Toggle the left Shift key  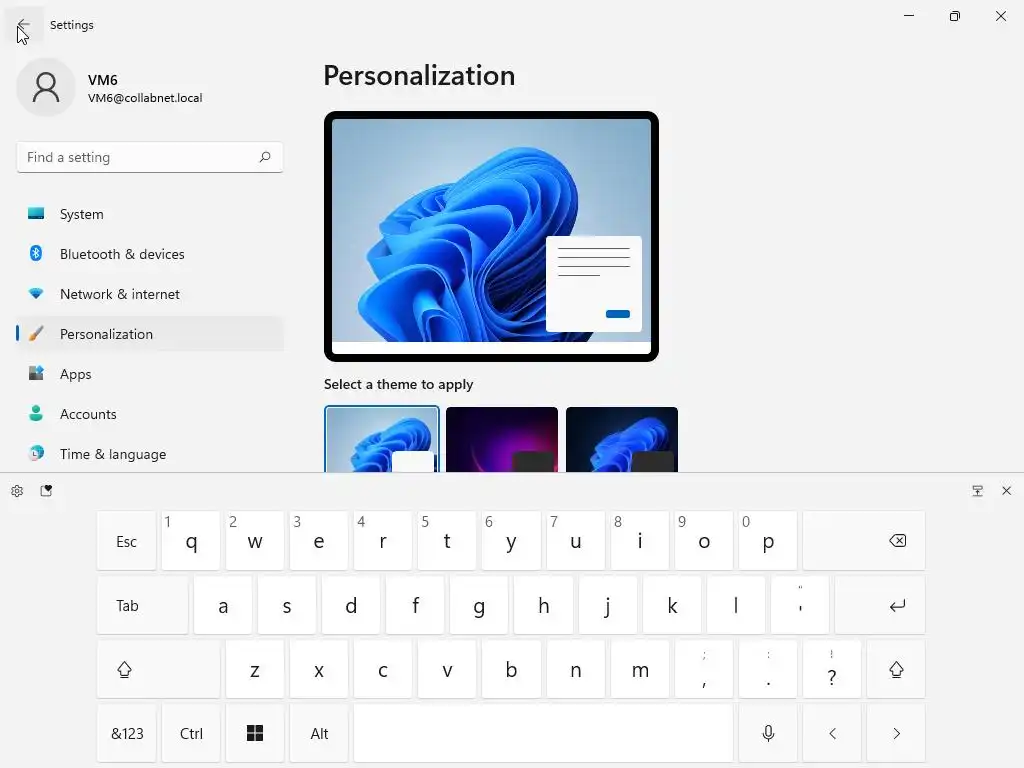(158, 669)
